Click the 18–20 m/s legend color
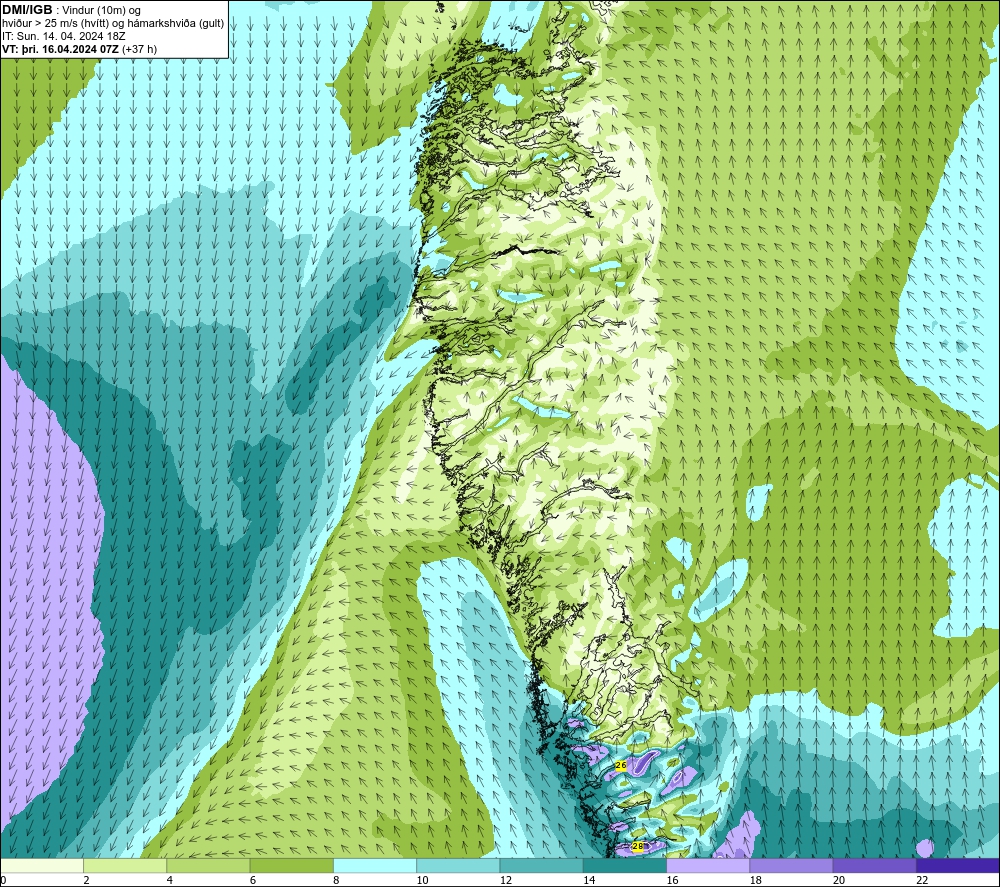Screen dimensions: 1000x887 tap(791, 865)
